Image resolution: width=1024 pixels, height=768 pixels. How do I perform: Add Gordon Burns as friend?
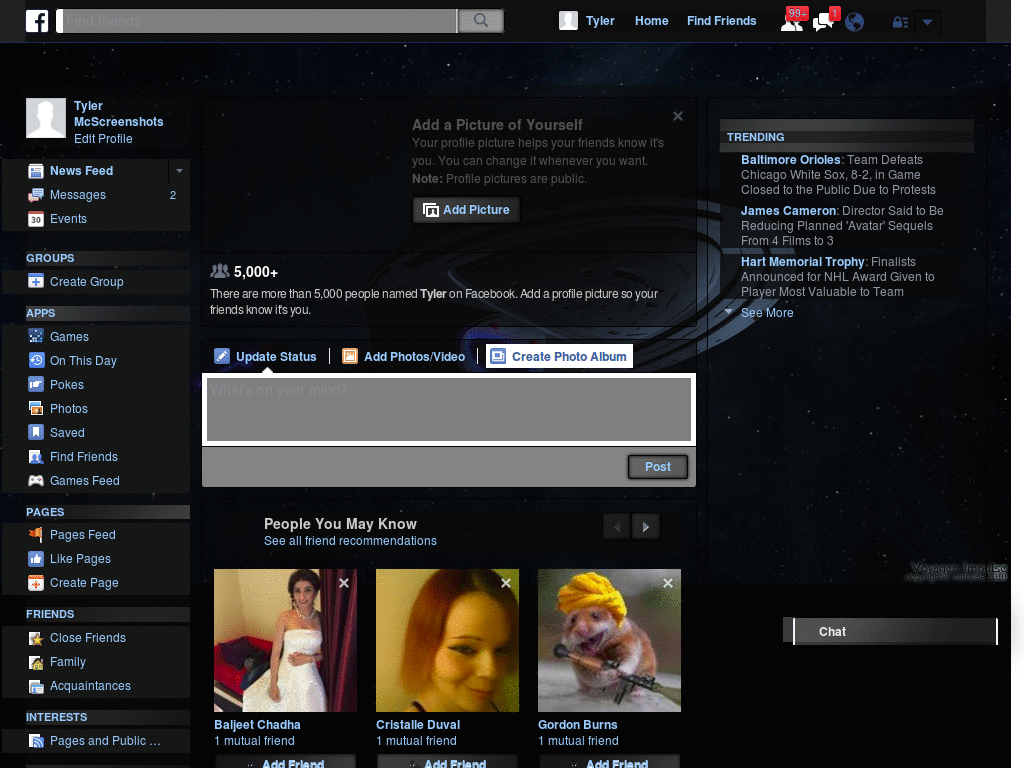point(609,762)
